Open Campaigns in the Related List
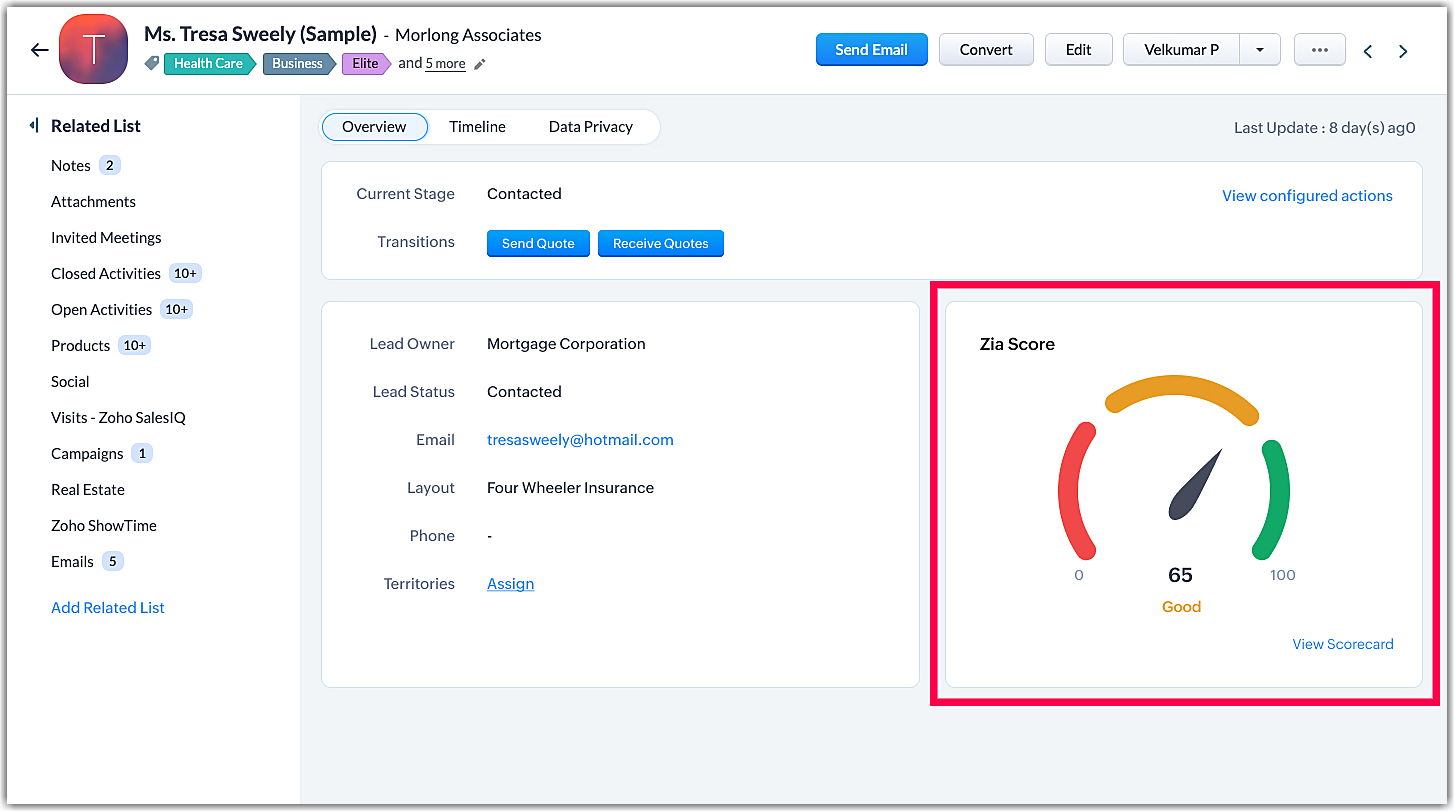 [x=87, y=454]
